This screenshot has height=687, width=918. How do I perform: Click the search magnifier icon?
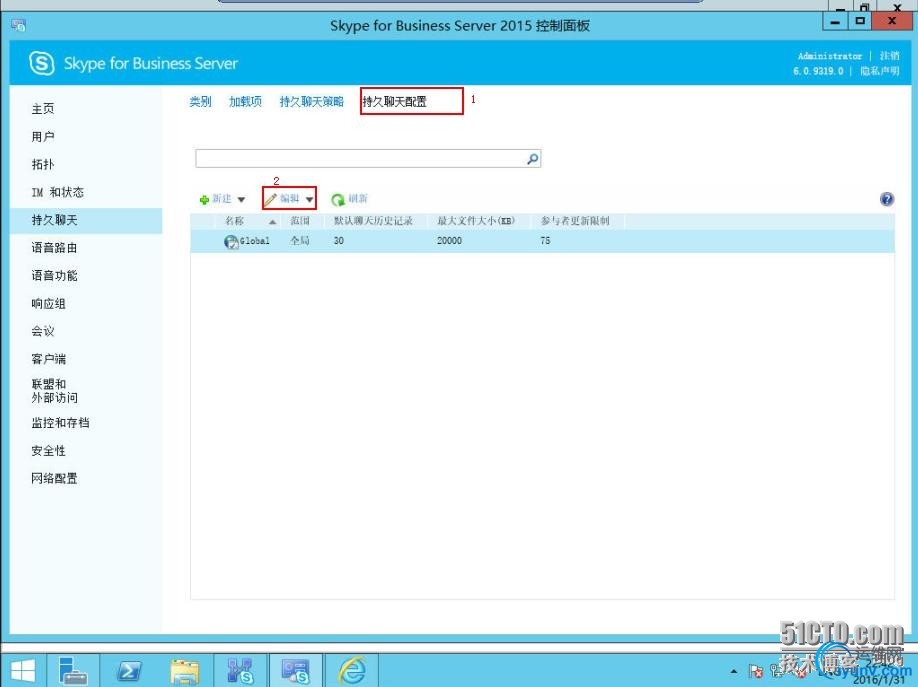pyautogui.click(x=533, y=159)
